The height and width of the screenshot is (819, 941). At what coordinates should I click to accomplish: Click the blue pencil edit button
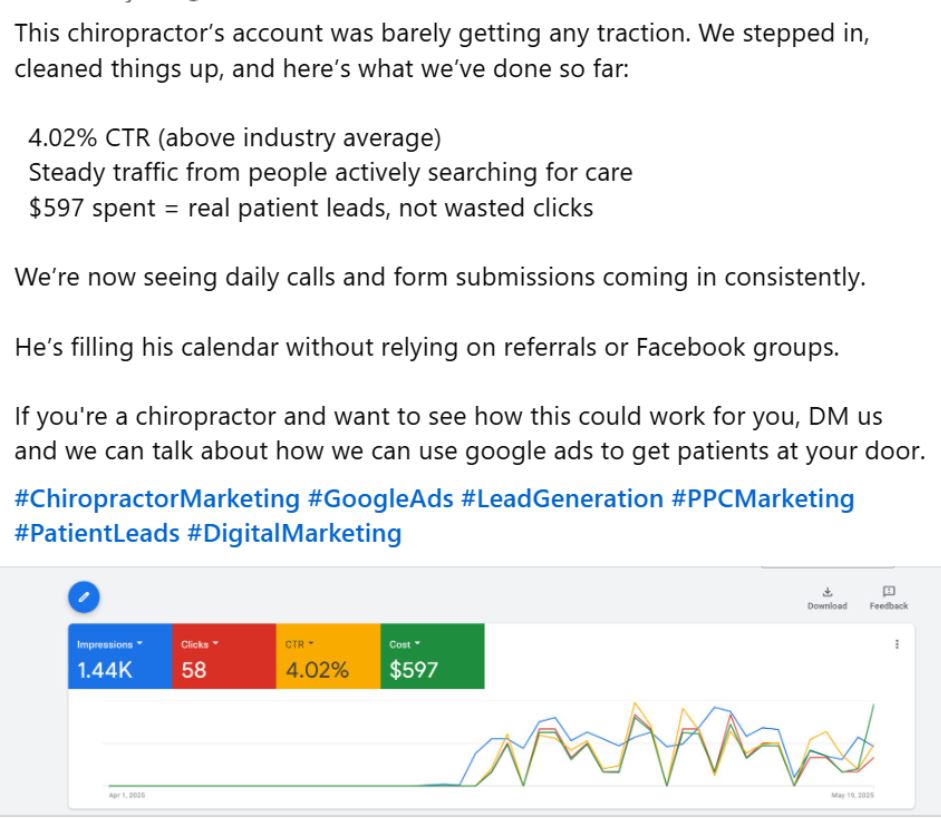point(85,597)
